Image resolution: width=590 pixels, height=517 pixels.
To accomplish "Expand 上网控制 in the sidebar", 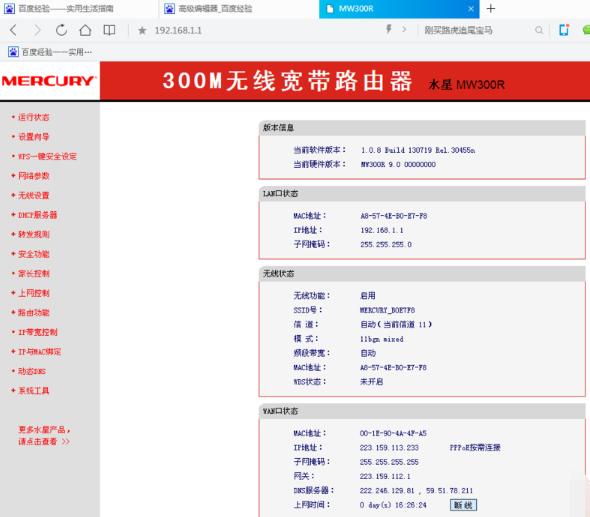I will point(33,293).
